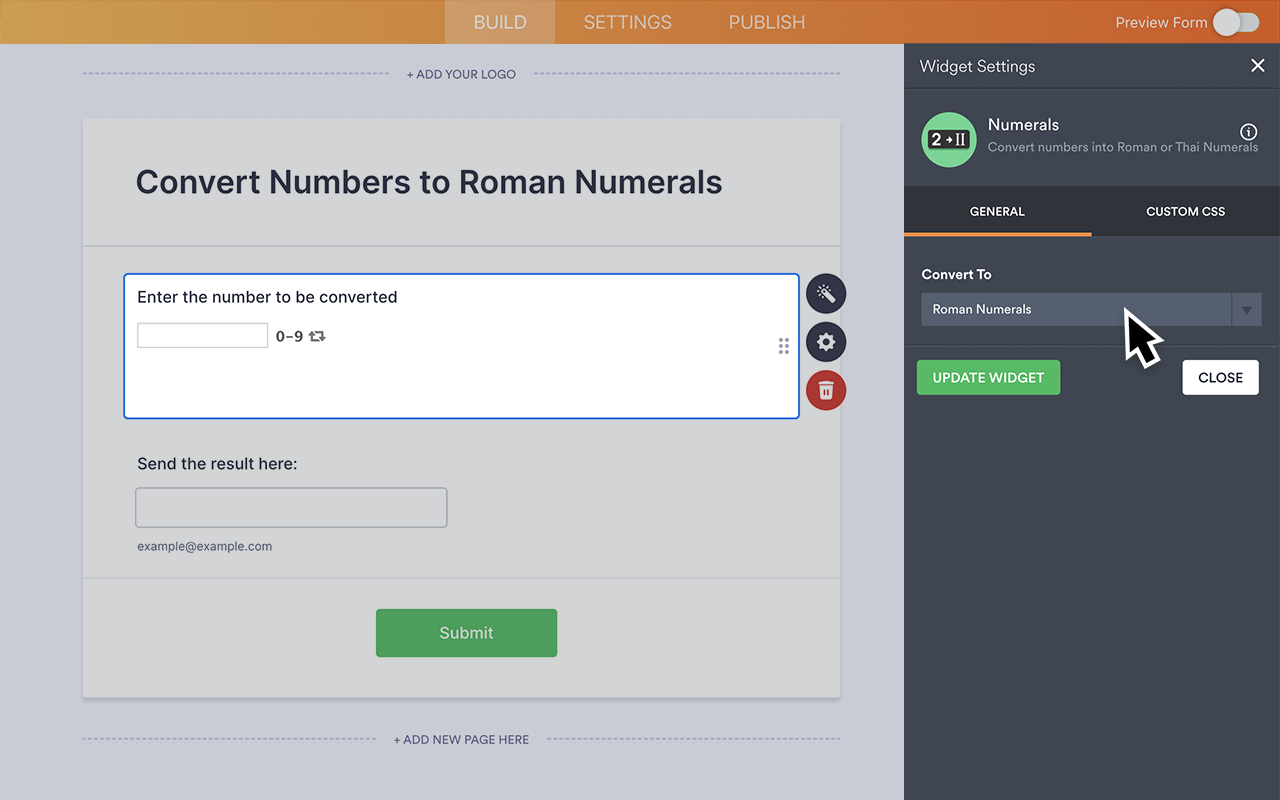The image size is (1280, 800).
Task: Delete the field using the red trash icon
Action: (825, 390)
